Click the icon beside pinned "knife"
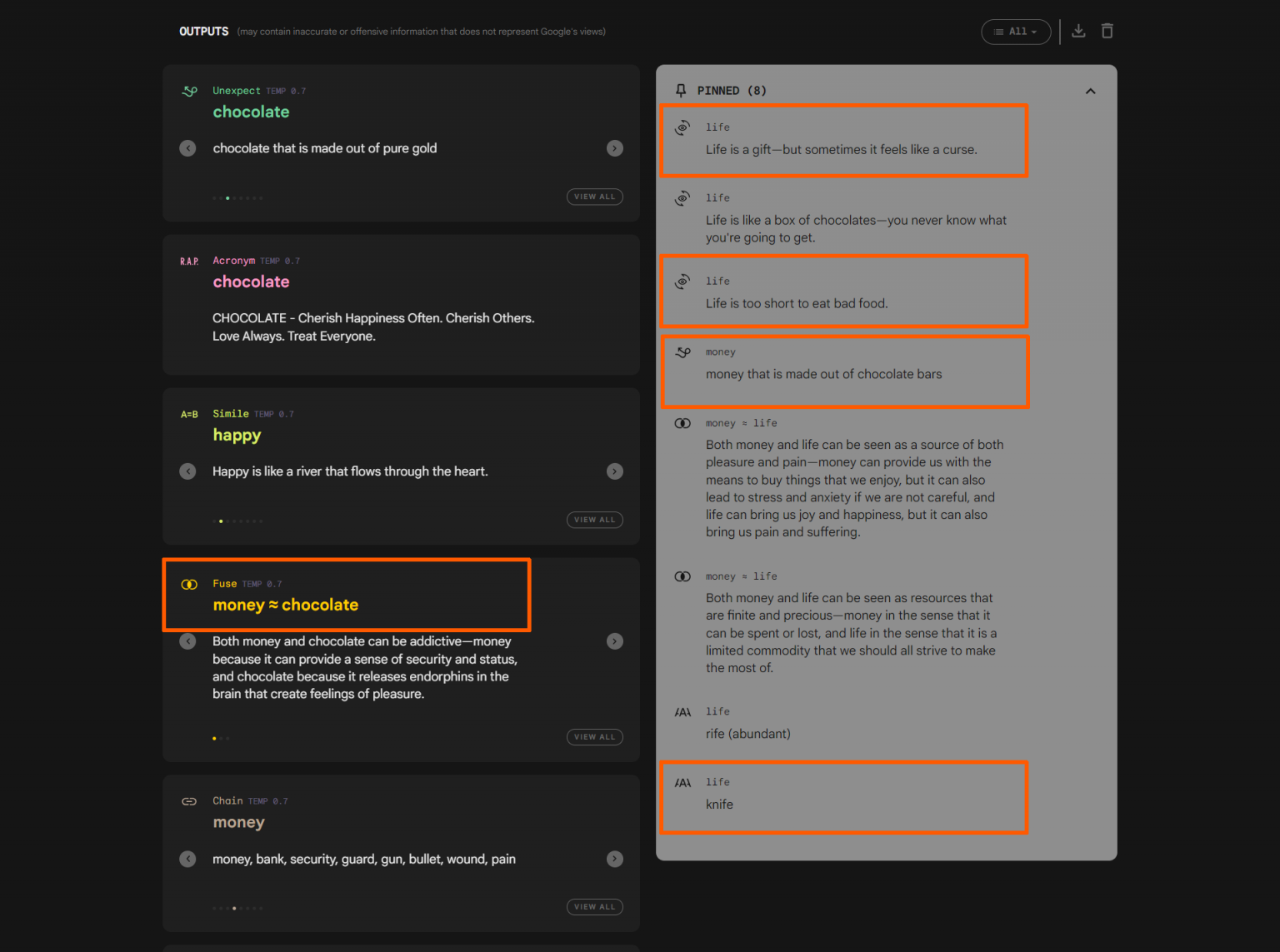Viewport: 1280px width, 952px height. pyautogui.click(x=682, y=783)
